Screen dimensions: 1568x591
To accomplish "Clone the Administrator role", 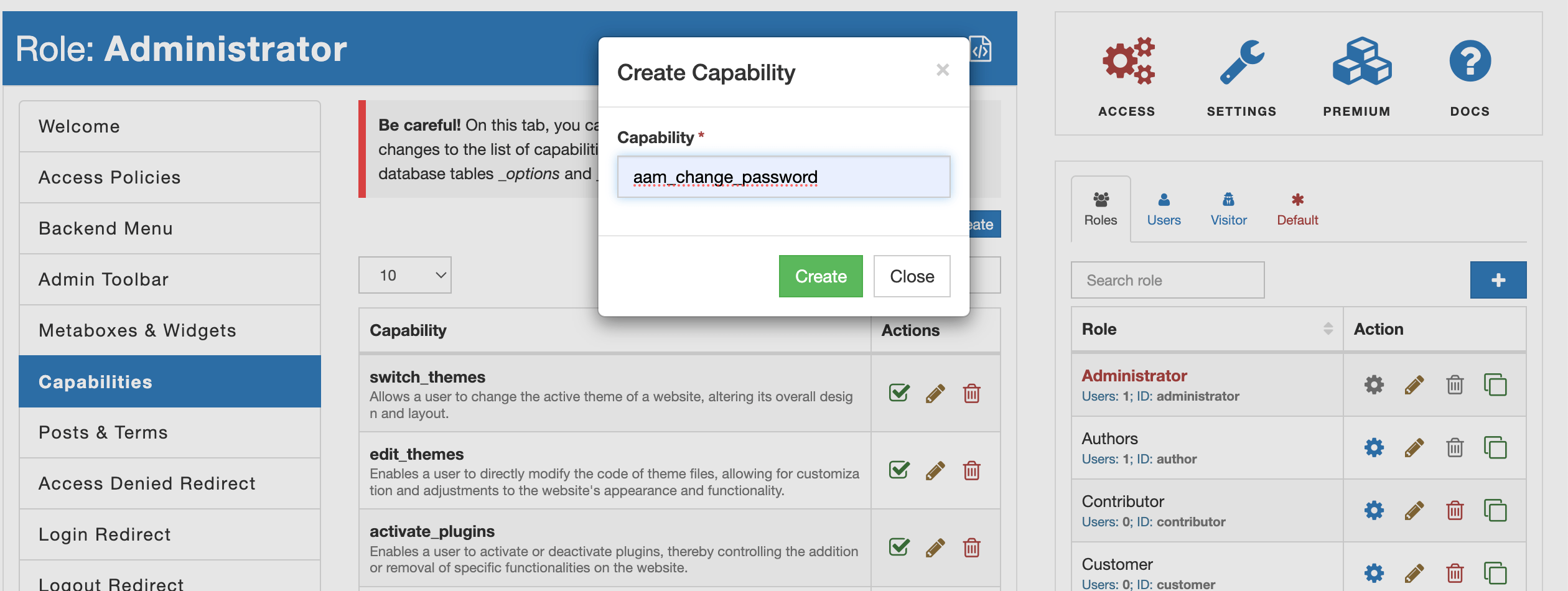I will coord(1495,384).
